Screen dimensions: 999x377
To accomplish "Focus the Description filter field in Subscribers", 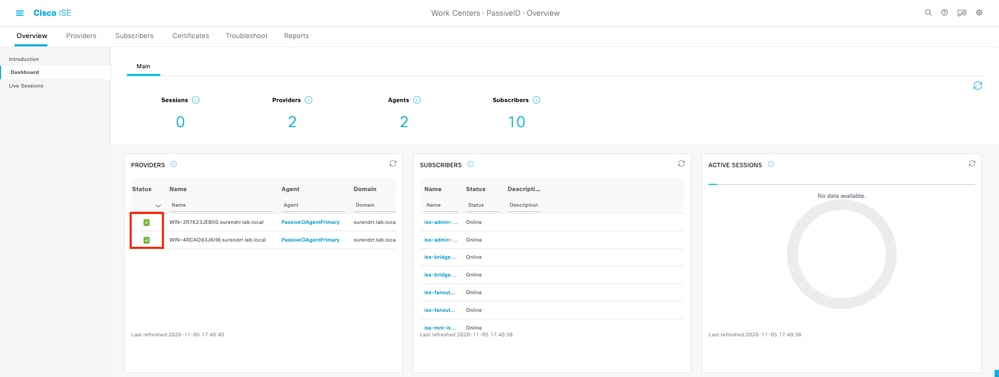I will point(524,206).
